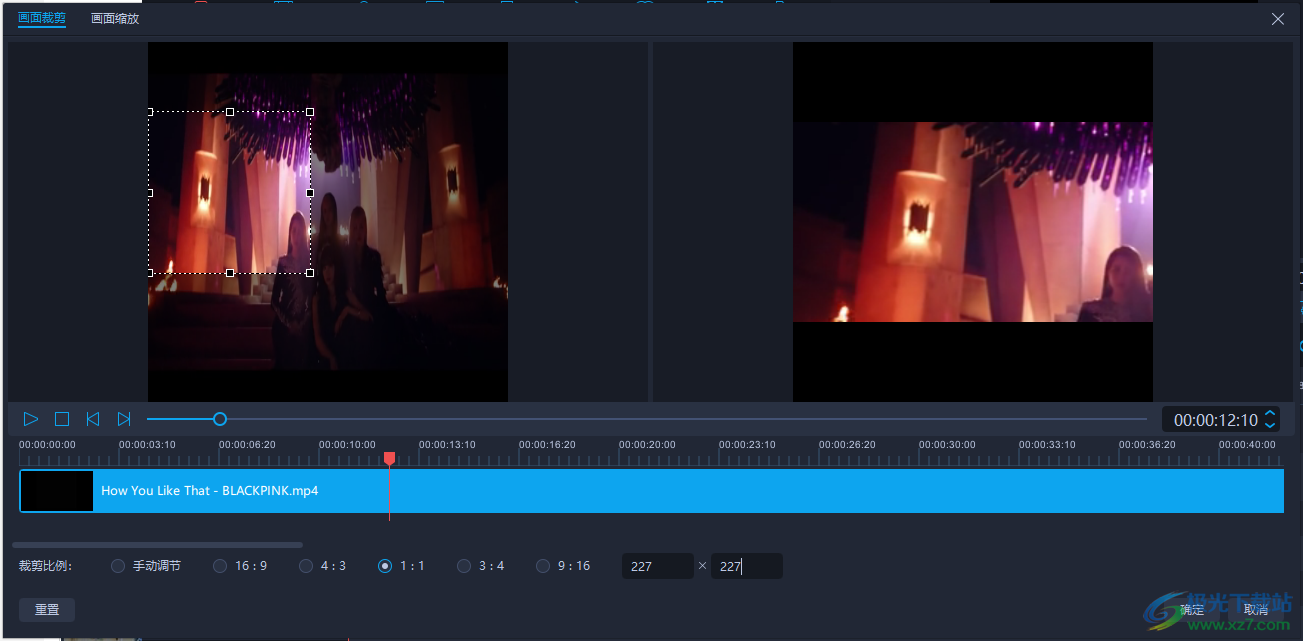Close the crop dialog window
This screenshot has height=641, width=1303.
(x=1278, y=19)
